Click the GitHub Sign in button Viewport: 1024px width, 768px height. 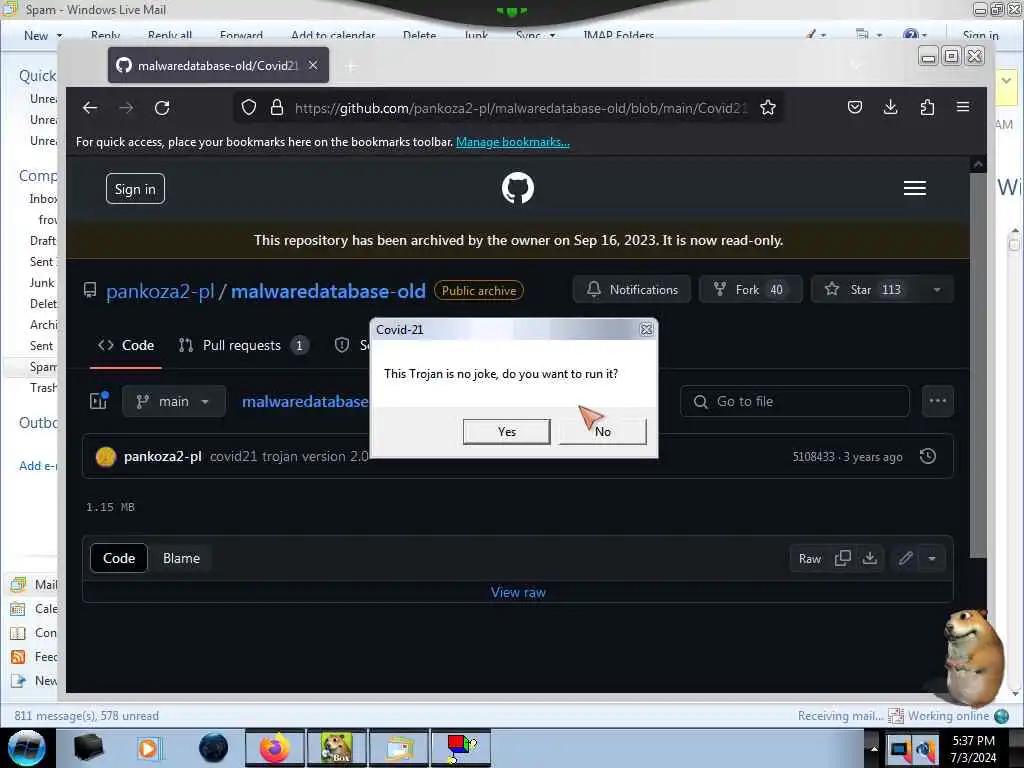pos(135,189)
